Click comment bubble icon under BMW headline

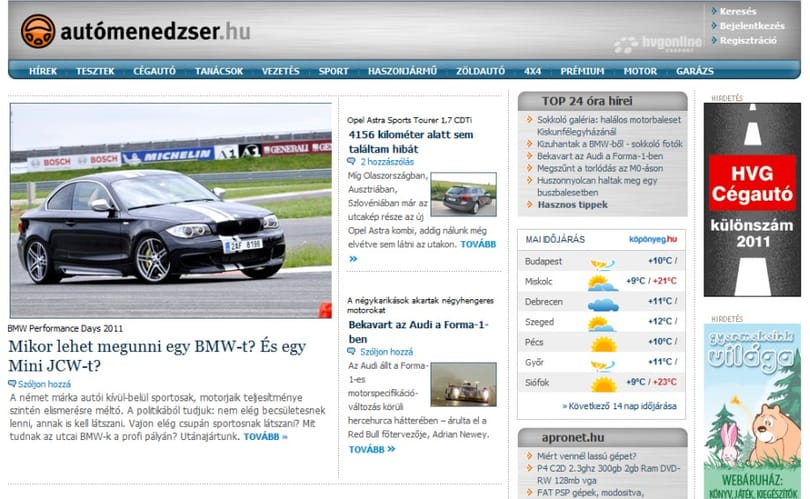(12, 384)
